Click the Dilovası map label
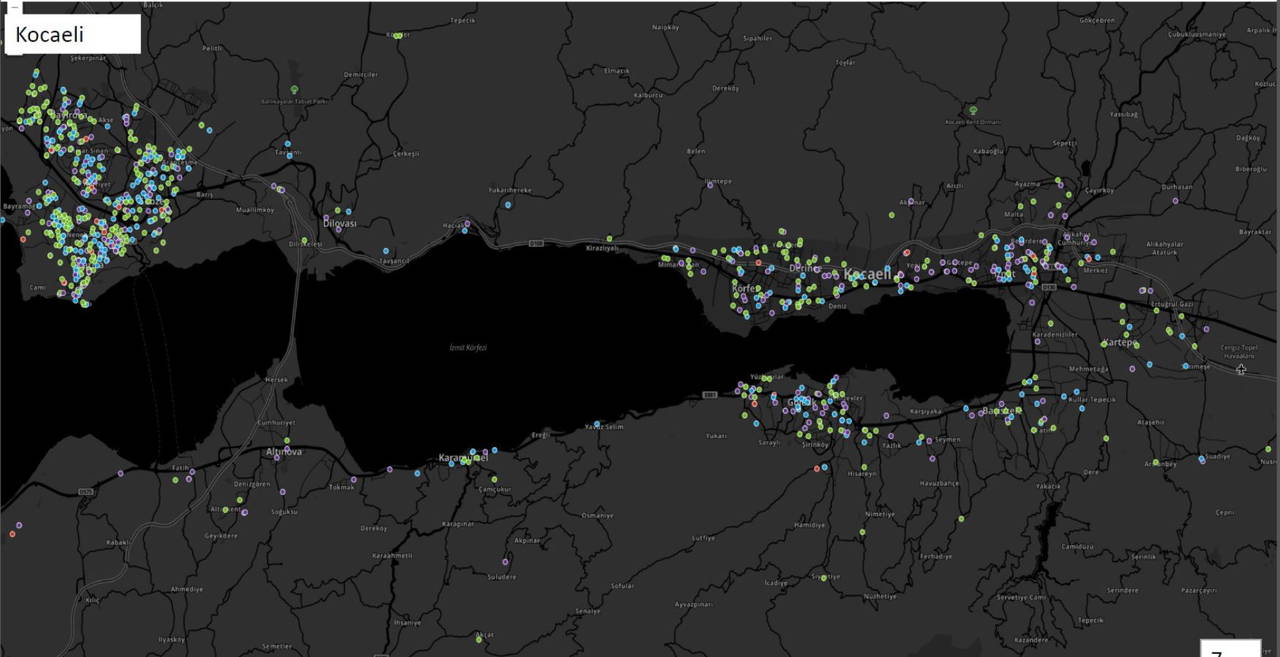Image resolution: width=1280 pixels, height=657 pixels. click(x=338, y=224)
